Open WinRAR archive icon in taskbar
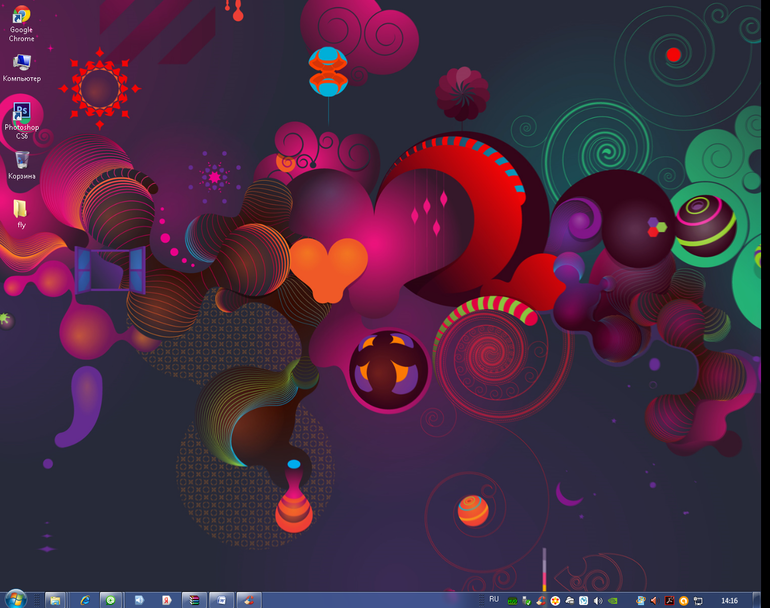Image resolution: width=770 pixels, height=608 pixels. (x=194, y=600)
